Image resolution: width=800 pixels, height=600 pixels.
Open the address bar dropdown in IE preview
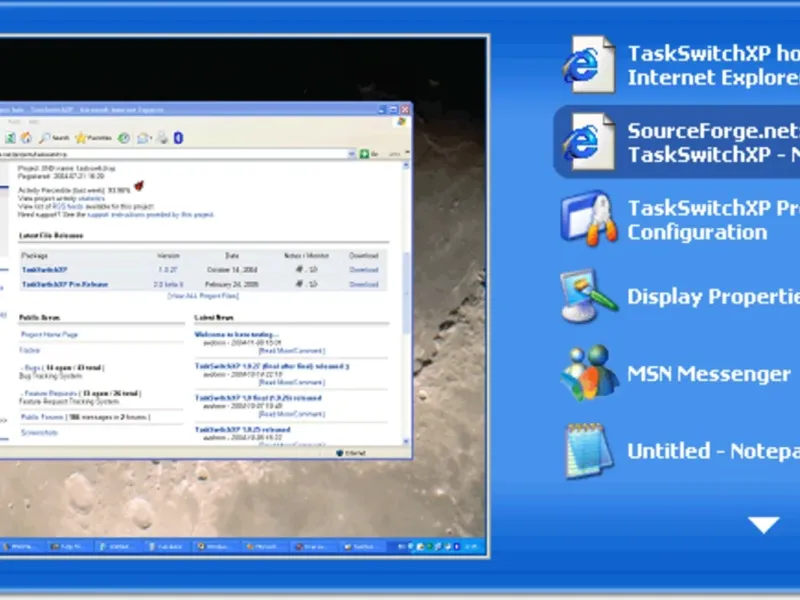(x=352, y=154)
